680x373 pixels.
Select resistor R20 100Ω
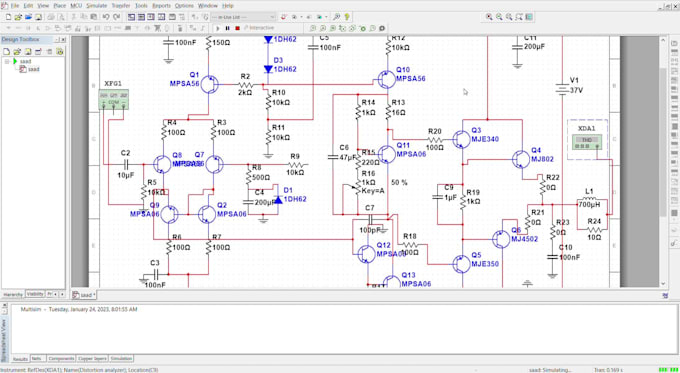click(435, 139)
